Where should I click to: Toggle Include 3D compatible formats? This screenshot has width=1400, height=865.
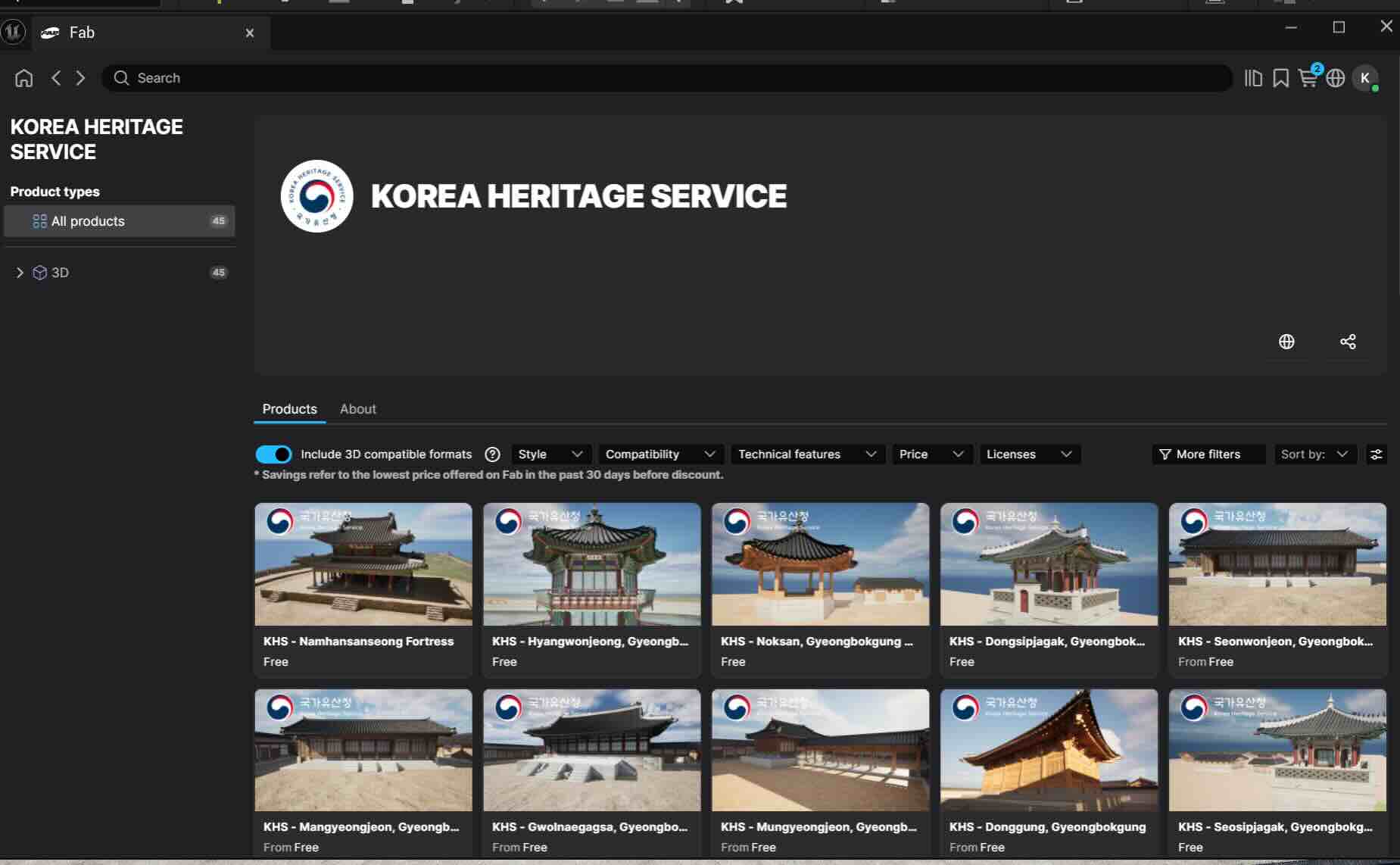pos(272,454)
